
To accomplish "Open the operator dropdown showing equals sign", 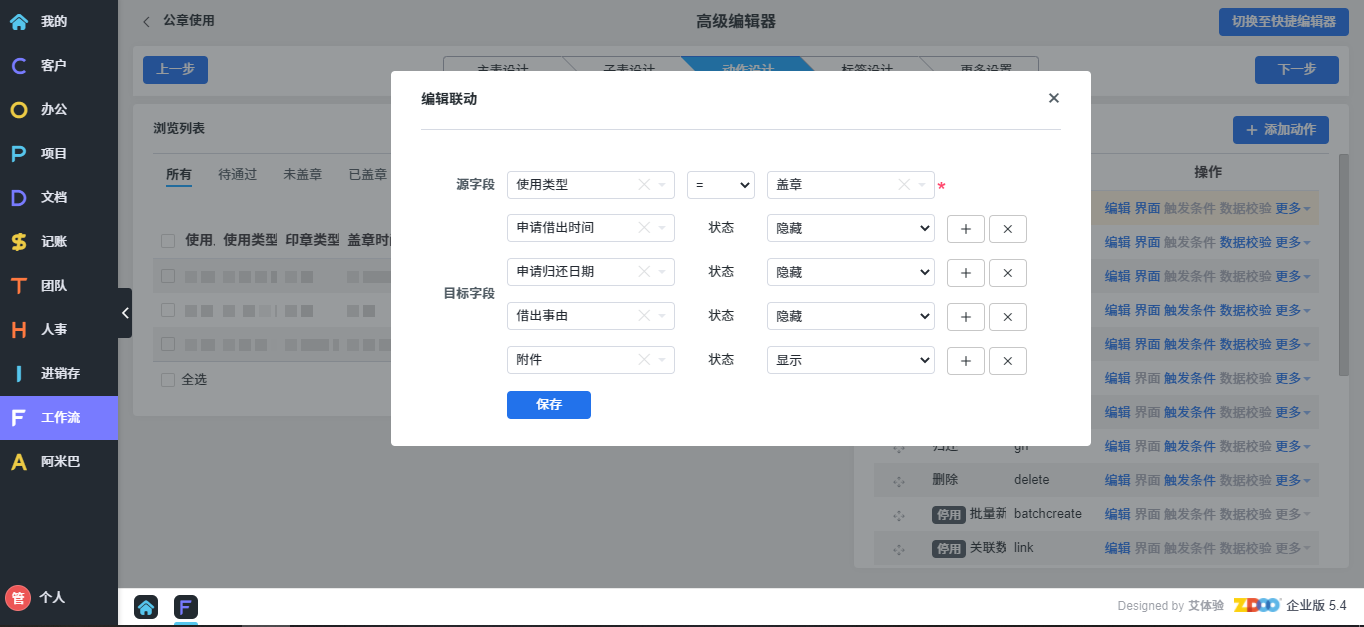I will point(720,185).
